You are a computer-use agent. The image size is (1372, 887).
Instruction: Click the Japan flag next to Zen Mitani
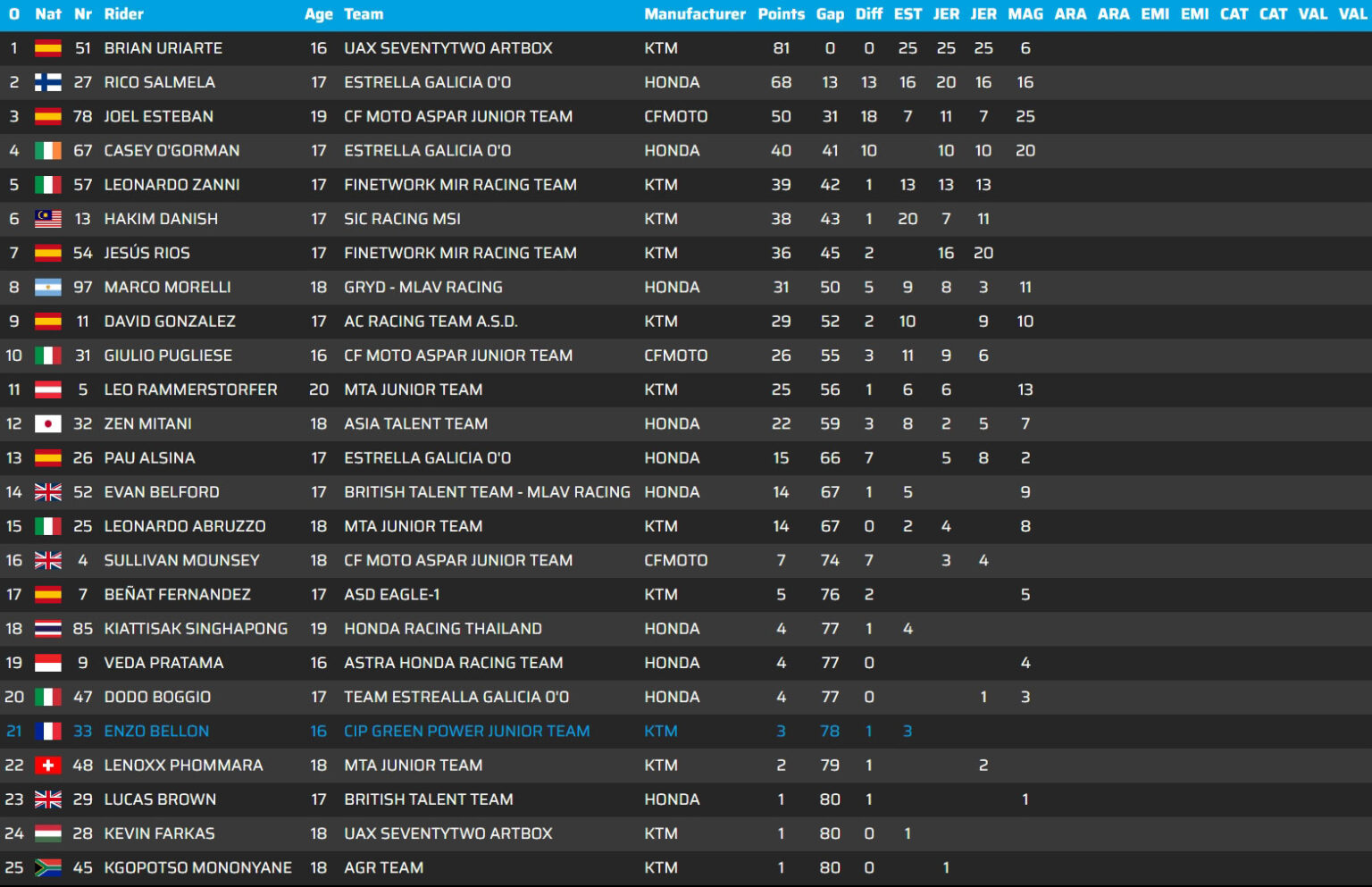47,424
